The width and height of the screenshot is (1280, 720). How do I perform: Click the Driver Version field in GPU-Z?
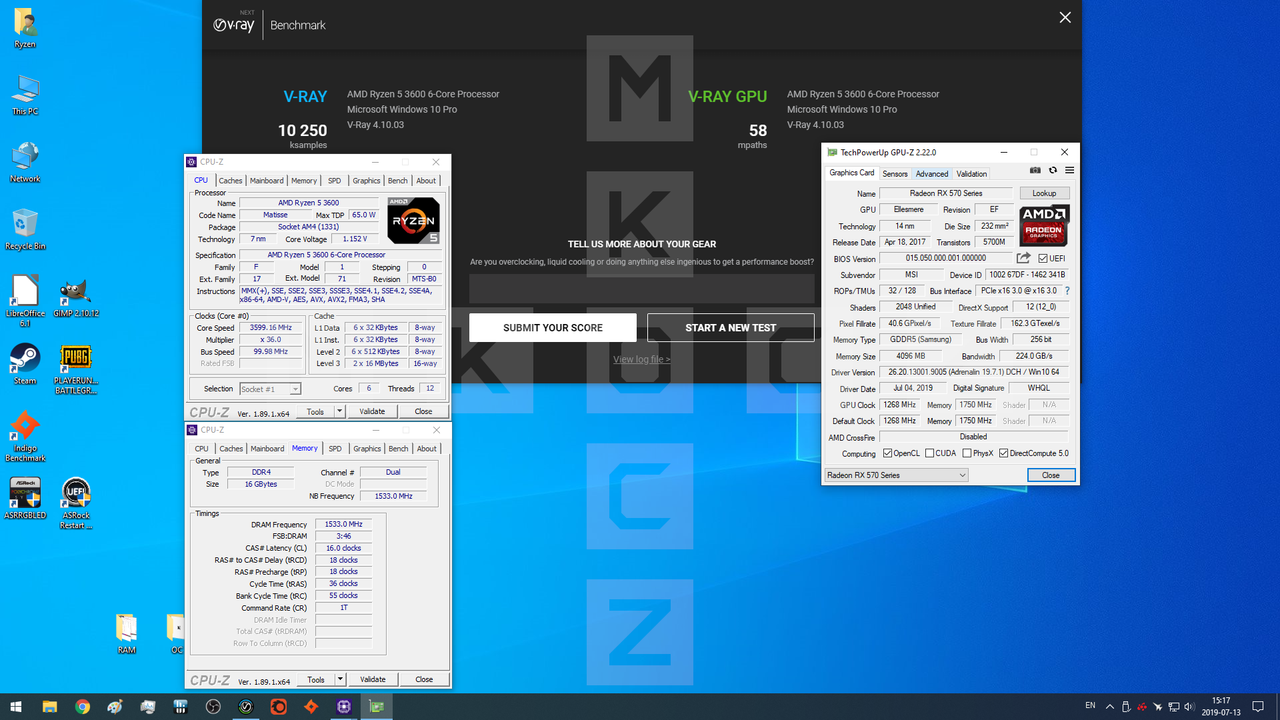(x=974, y=372)
